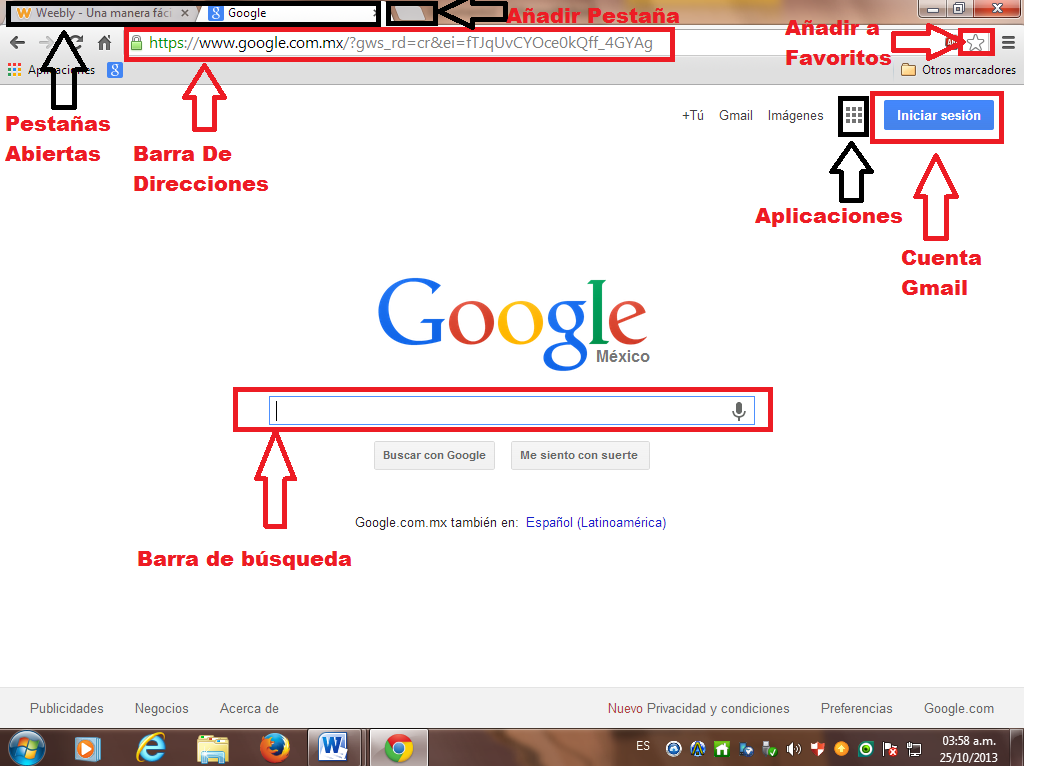Launch Firefox from the taskbar
The height and width of the screenshot is (766, 1044).
(274, 748)
